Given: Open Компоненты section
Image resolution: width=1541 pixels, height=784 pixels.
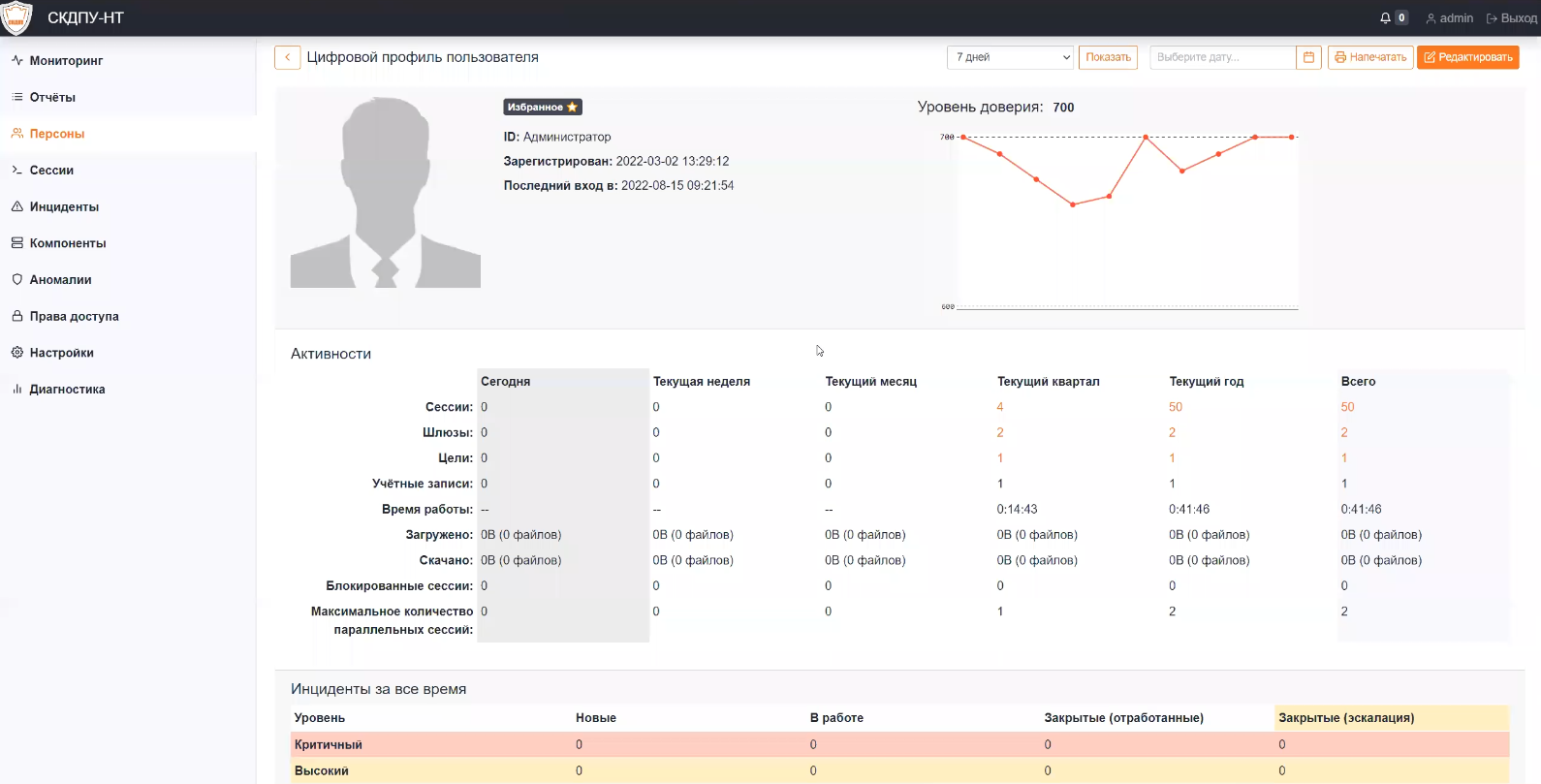Looking at the screenshot, I should 68,243.
